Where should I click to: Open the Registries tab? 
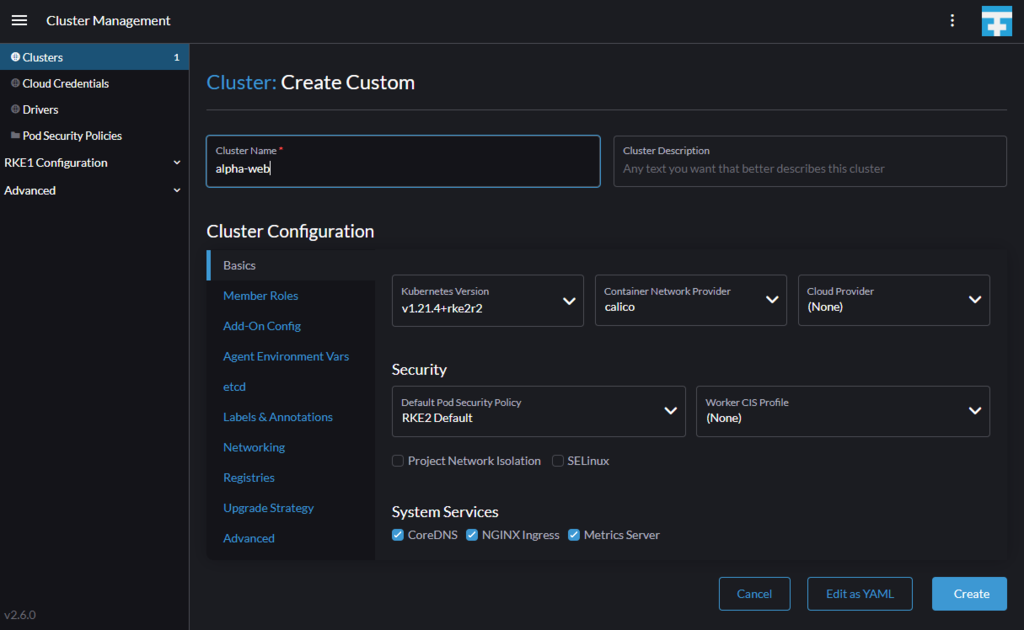pyautogui.click(x=249, y=478)
